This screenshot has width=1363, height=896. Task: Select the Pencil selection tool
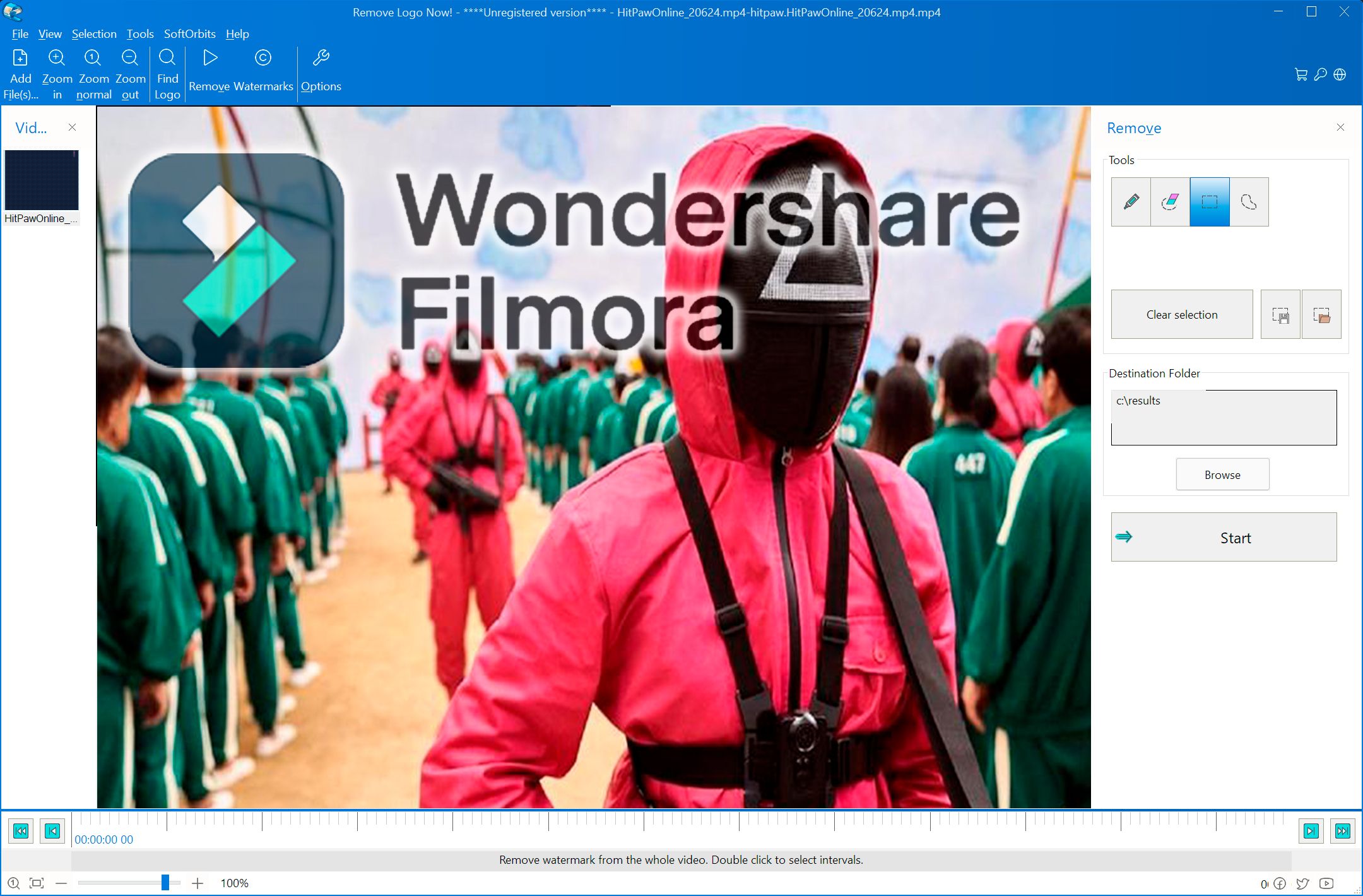point(1131,201)
